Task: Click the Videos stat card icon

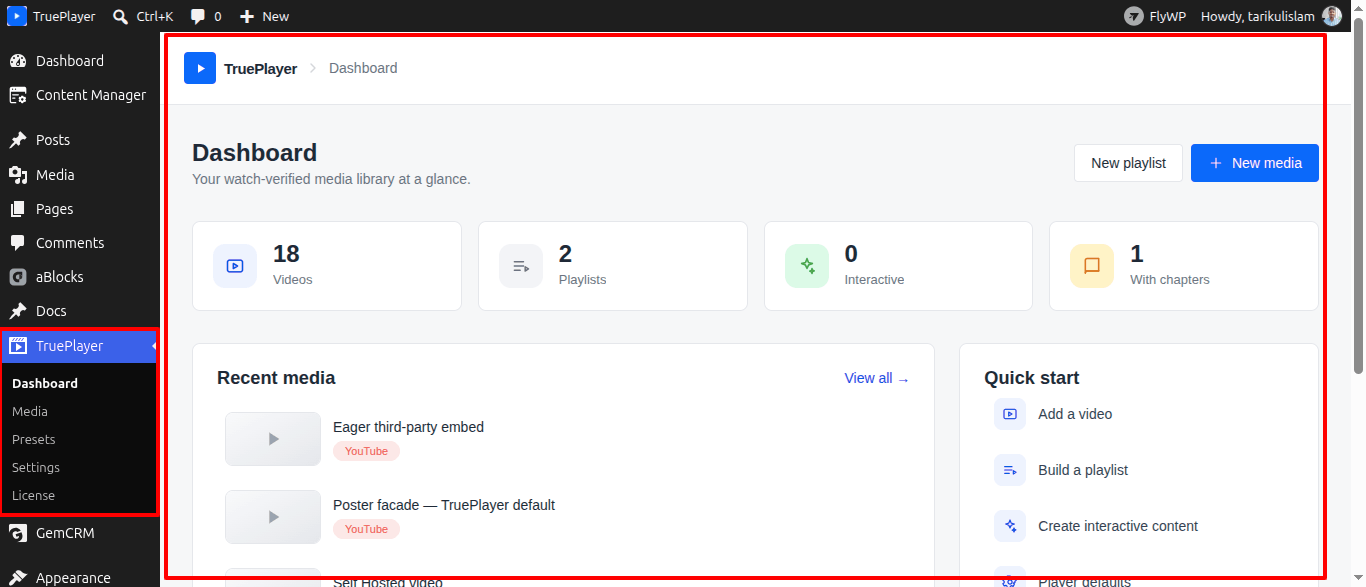Action: (x=235, y=266)
